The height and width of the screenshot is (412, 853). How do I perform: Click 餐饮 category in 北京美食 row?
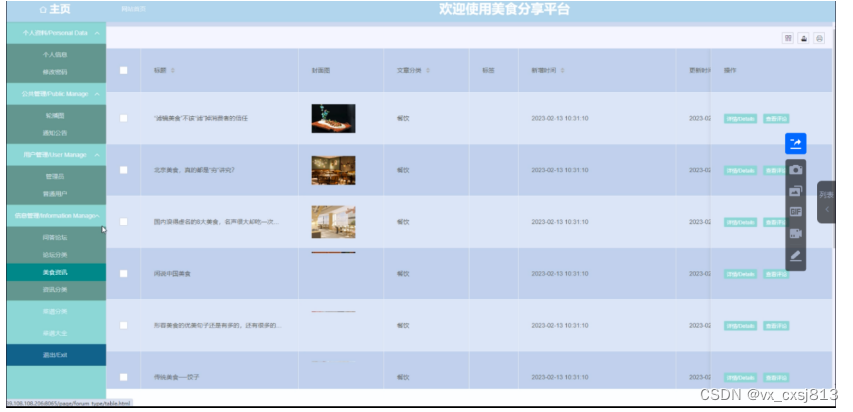click(403, 170)
